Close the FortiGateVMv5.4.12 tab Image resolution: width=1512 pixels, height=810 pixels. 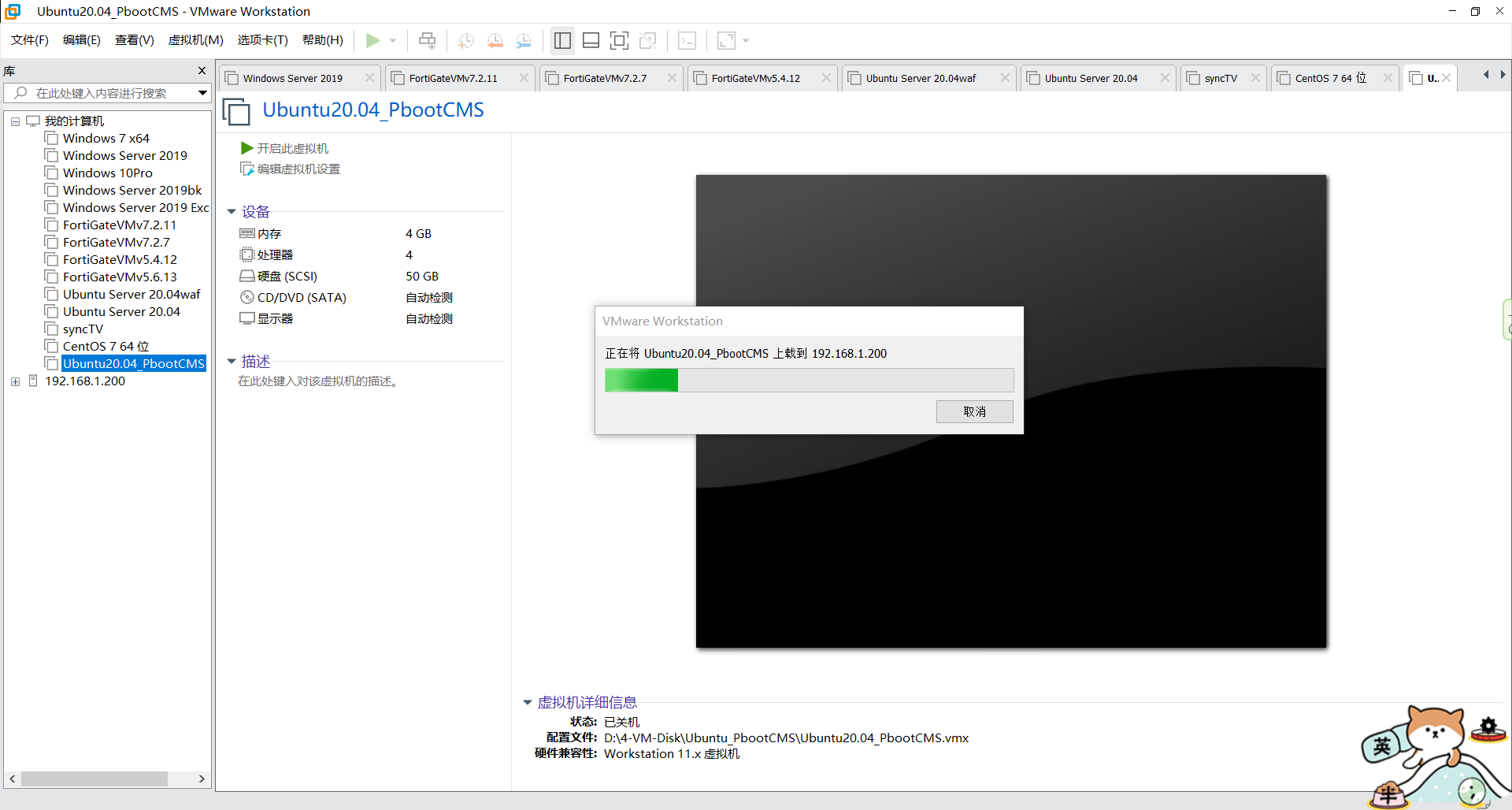pyautogui.click(x=826, y=78)
